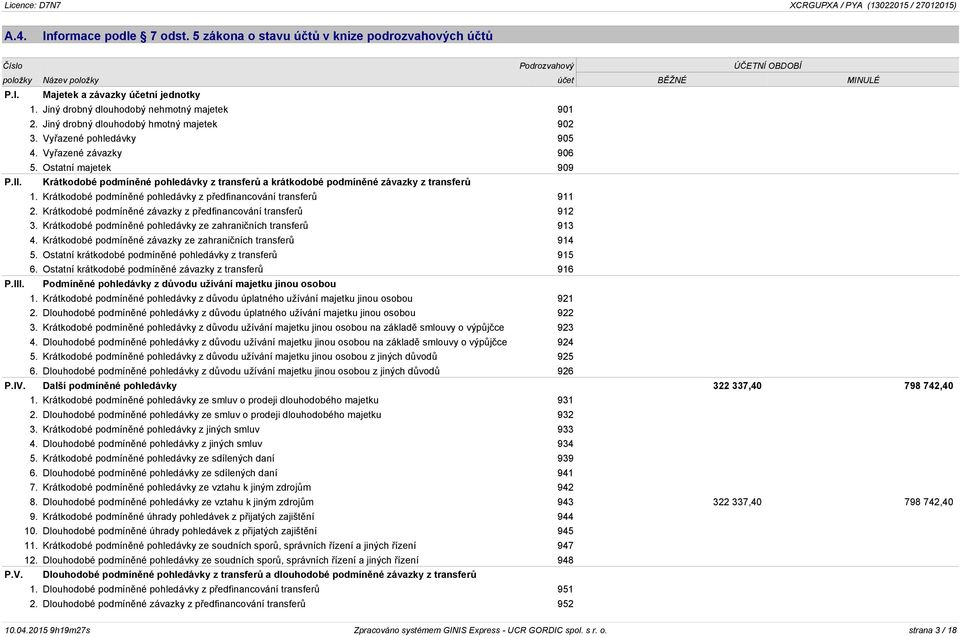
Task: Click 'Krátkodobé podmíněné úhrady pohledávek z přijatých zajištění'
Action: tap(178, 516)
